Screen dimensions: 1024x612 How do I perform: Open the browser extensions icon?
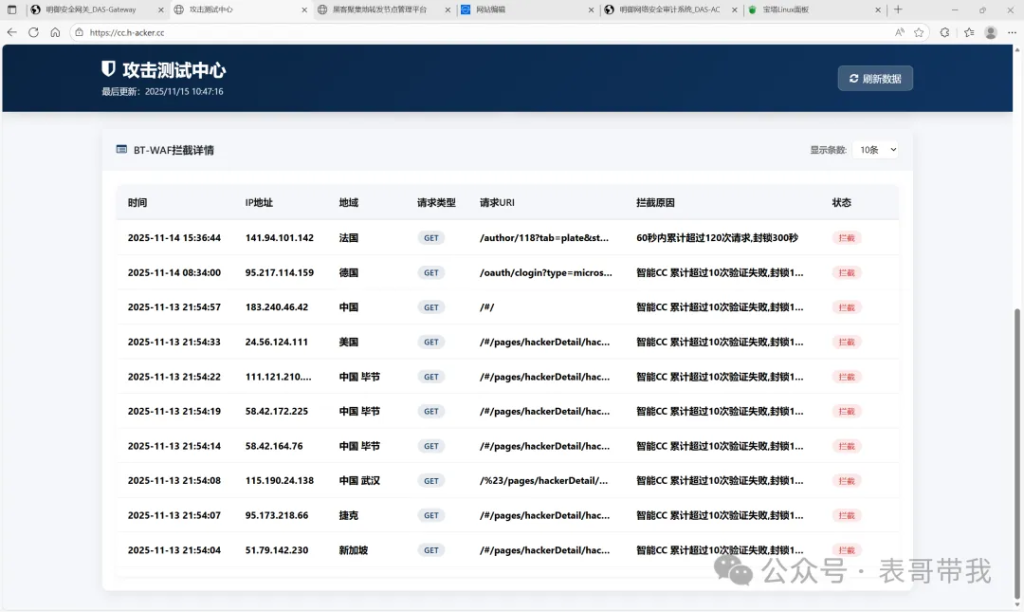[945, 32]
